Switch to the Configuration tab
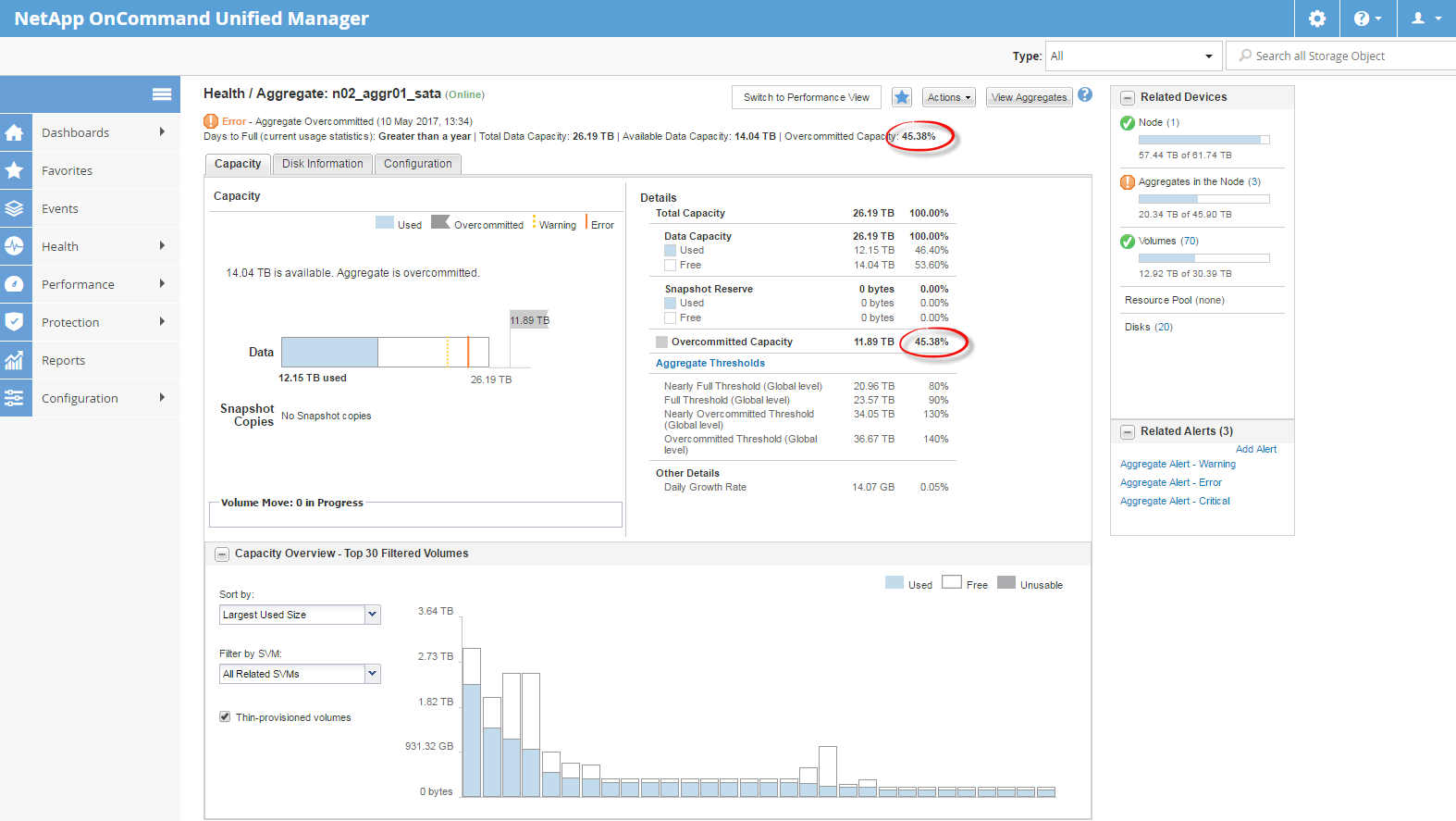1456x821 pixels. tap(417, 164)
